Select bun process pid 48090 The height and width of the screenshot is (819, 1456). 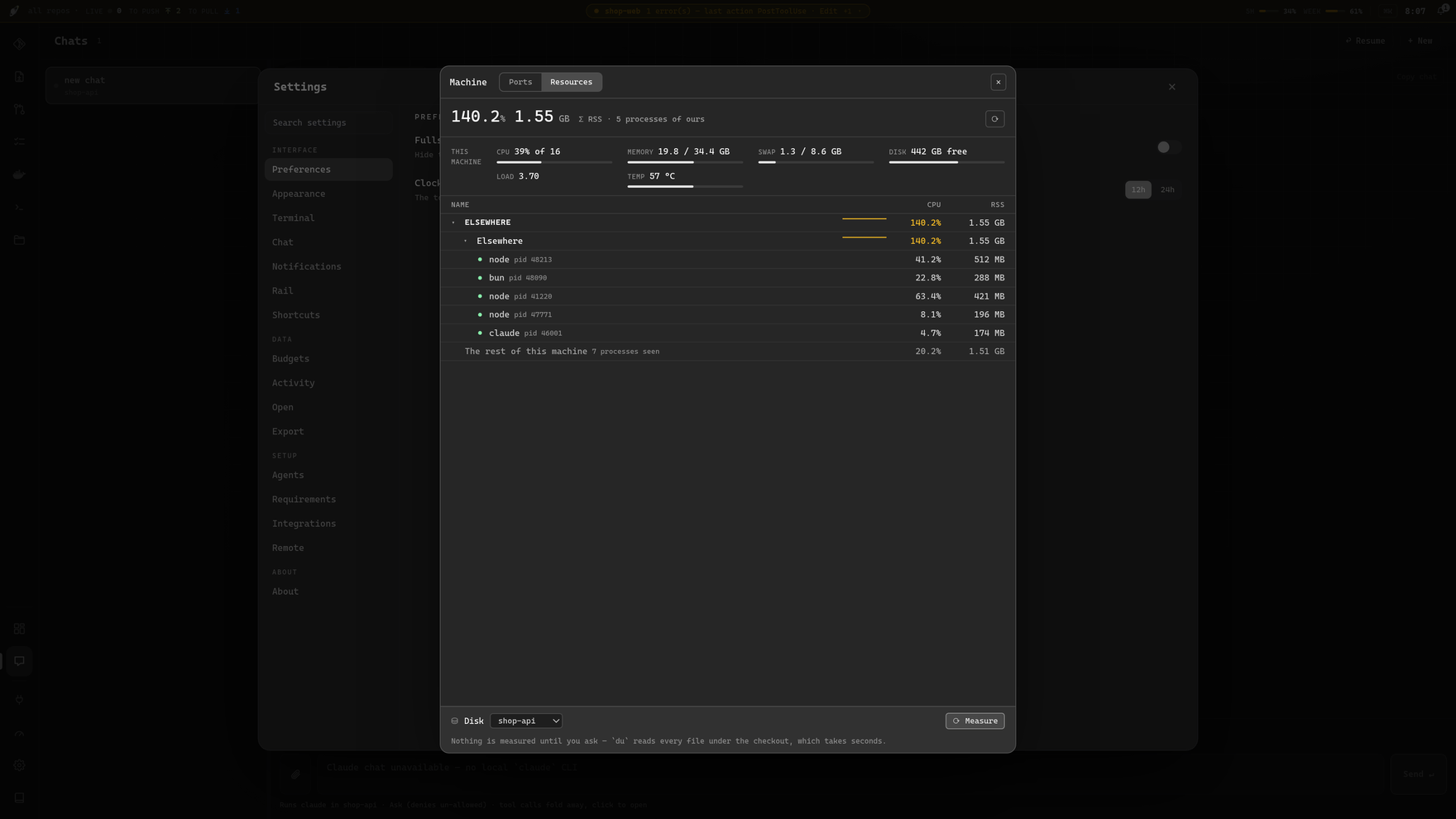pyautogui.click(x=727, y=278)
